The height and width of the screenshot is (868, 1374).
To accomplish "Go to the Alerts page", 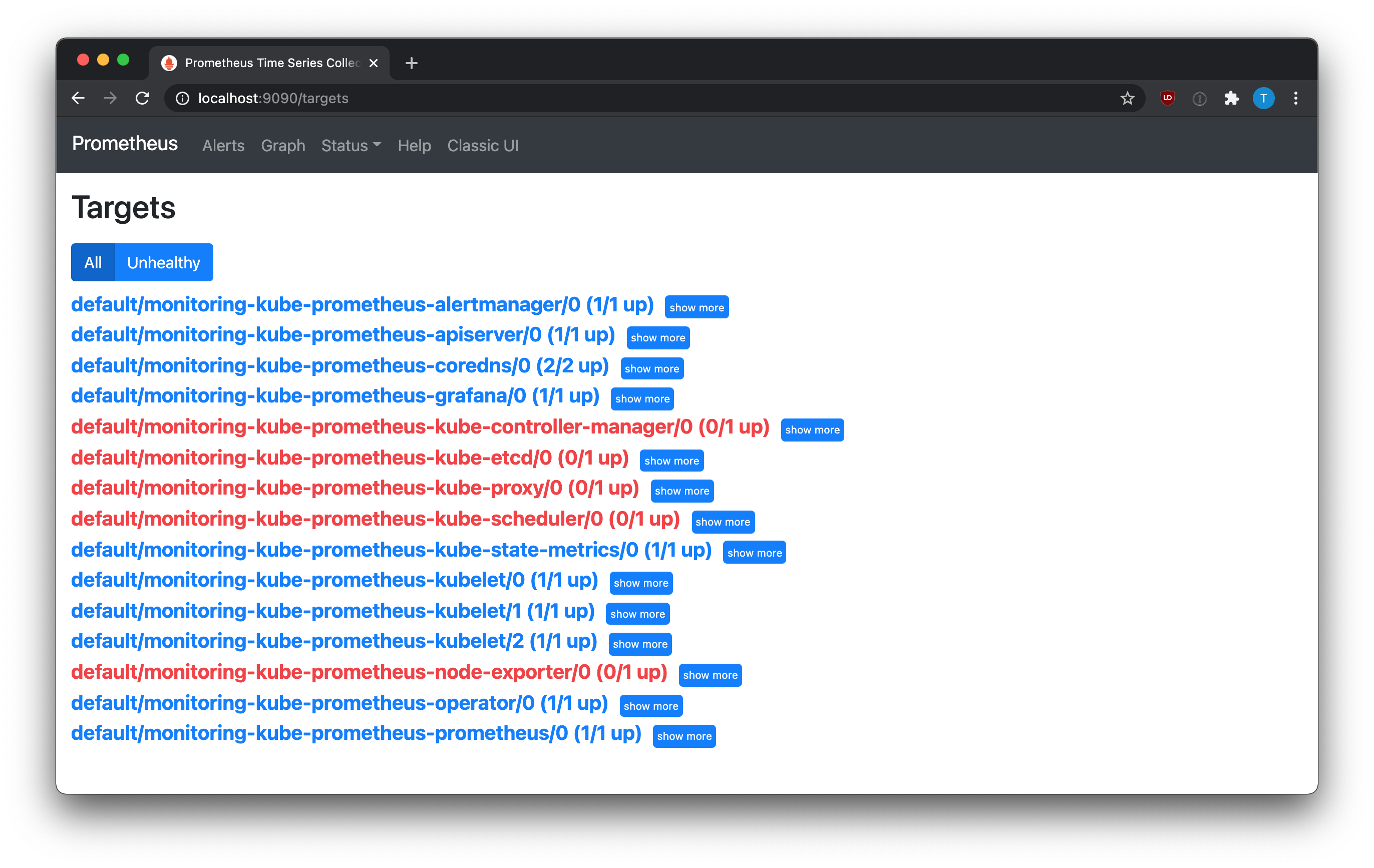I will click(x=223, y=146).
